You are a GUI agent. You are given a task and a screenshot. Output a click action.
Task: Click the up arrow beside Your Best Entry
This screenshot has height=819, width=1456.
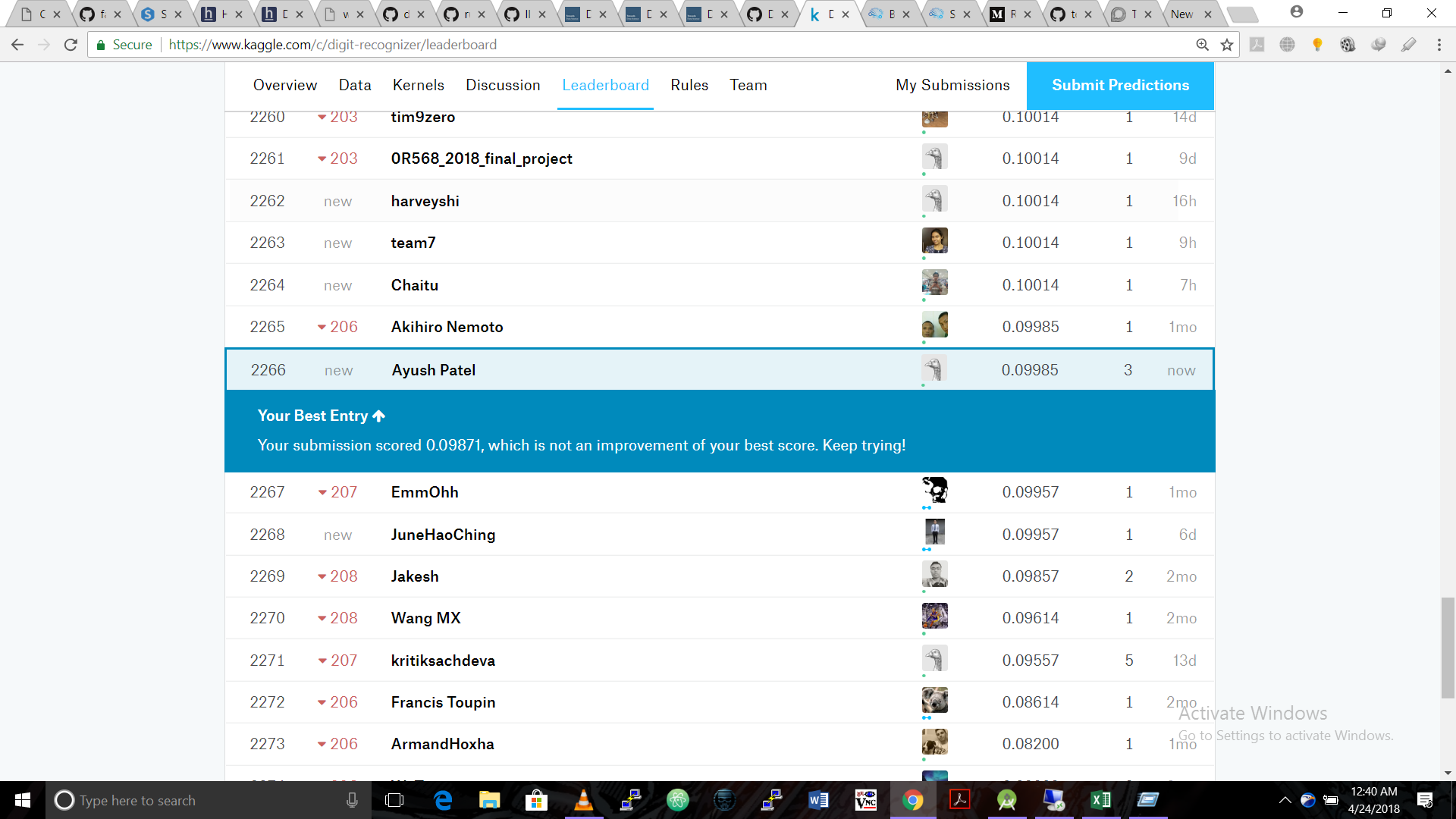pos(378,416)
